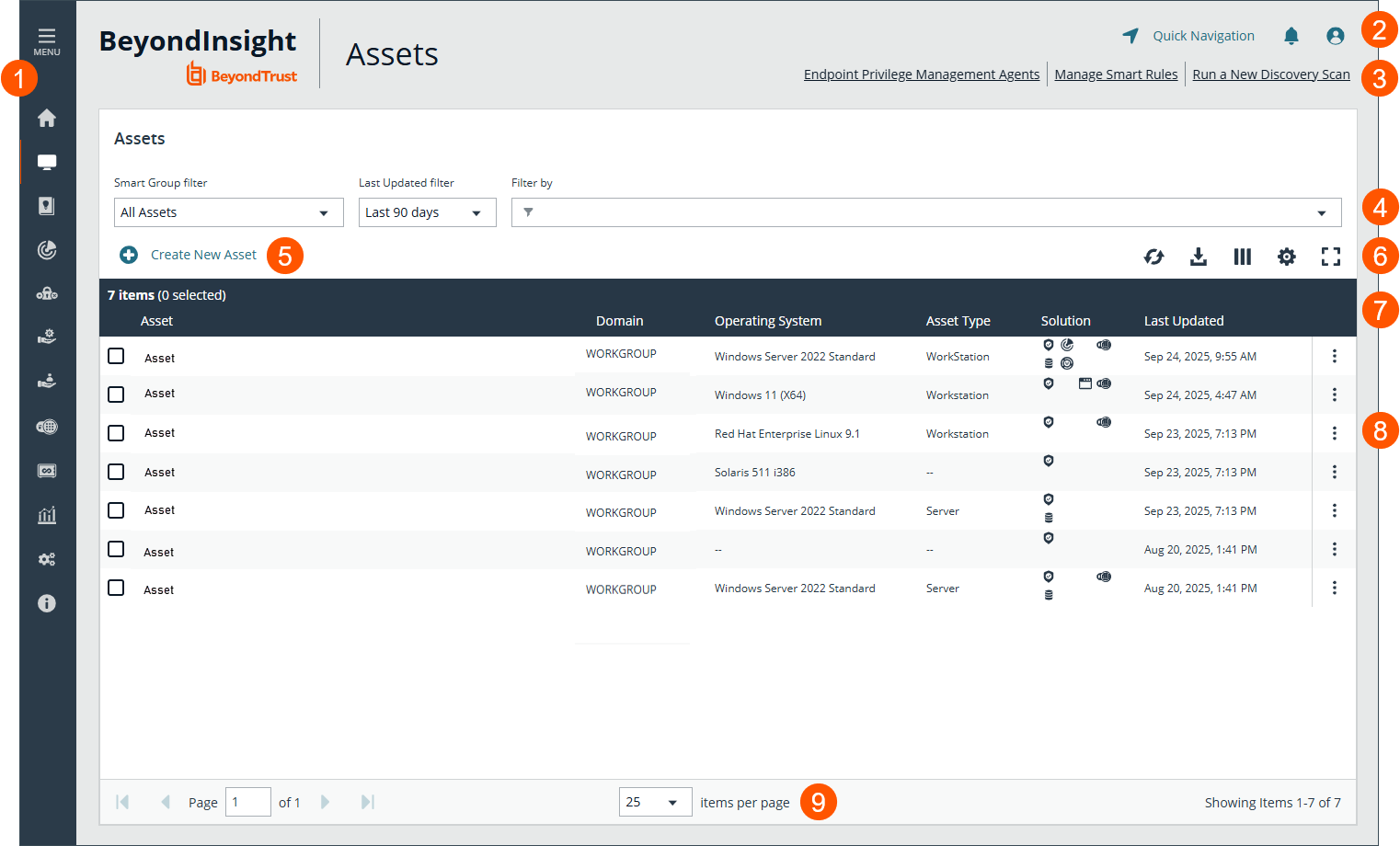This screenshot has width=1400, height=846.
Task: Open row actions for Sep 24 9:55 AM asset
Action: coord(1335,356)
